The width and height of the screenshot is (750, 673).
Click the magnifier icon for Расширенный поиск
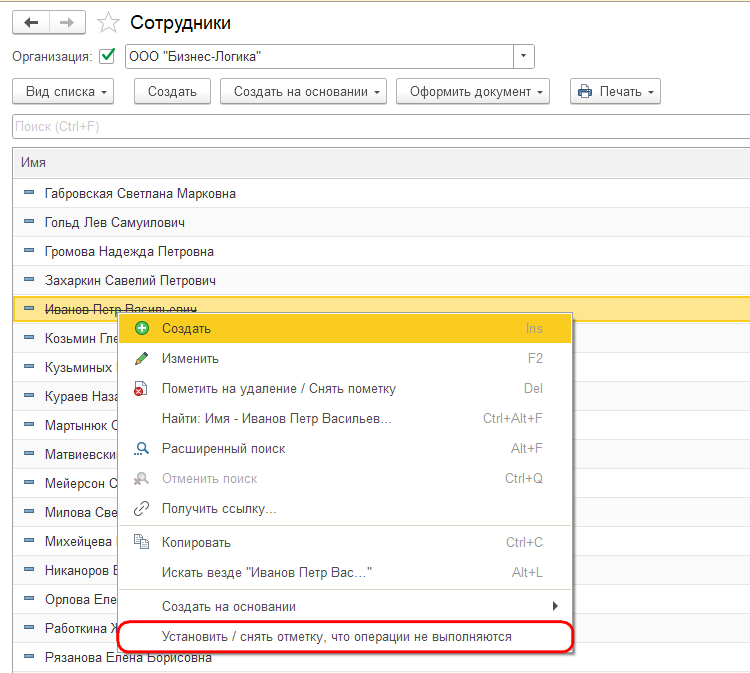[x=142, y=448]
